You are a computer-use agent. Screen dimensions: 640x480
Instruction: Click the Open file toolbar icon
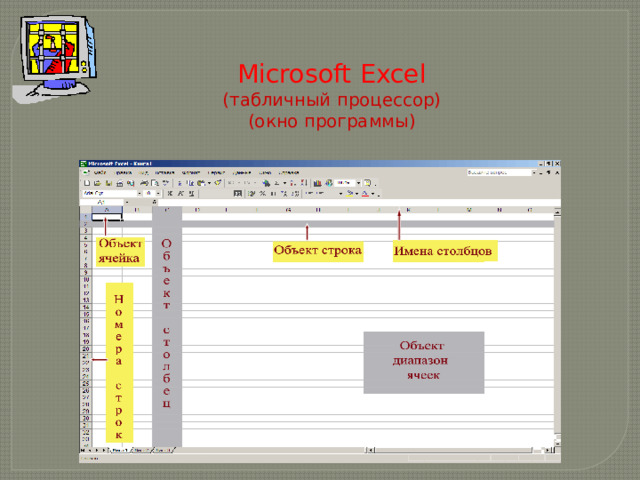[x=97, y=183]
